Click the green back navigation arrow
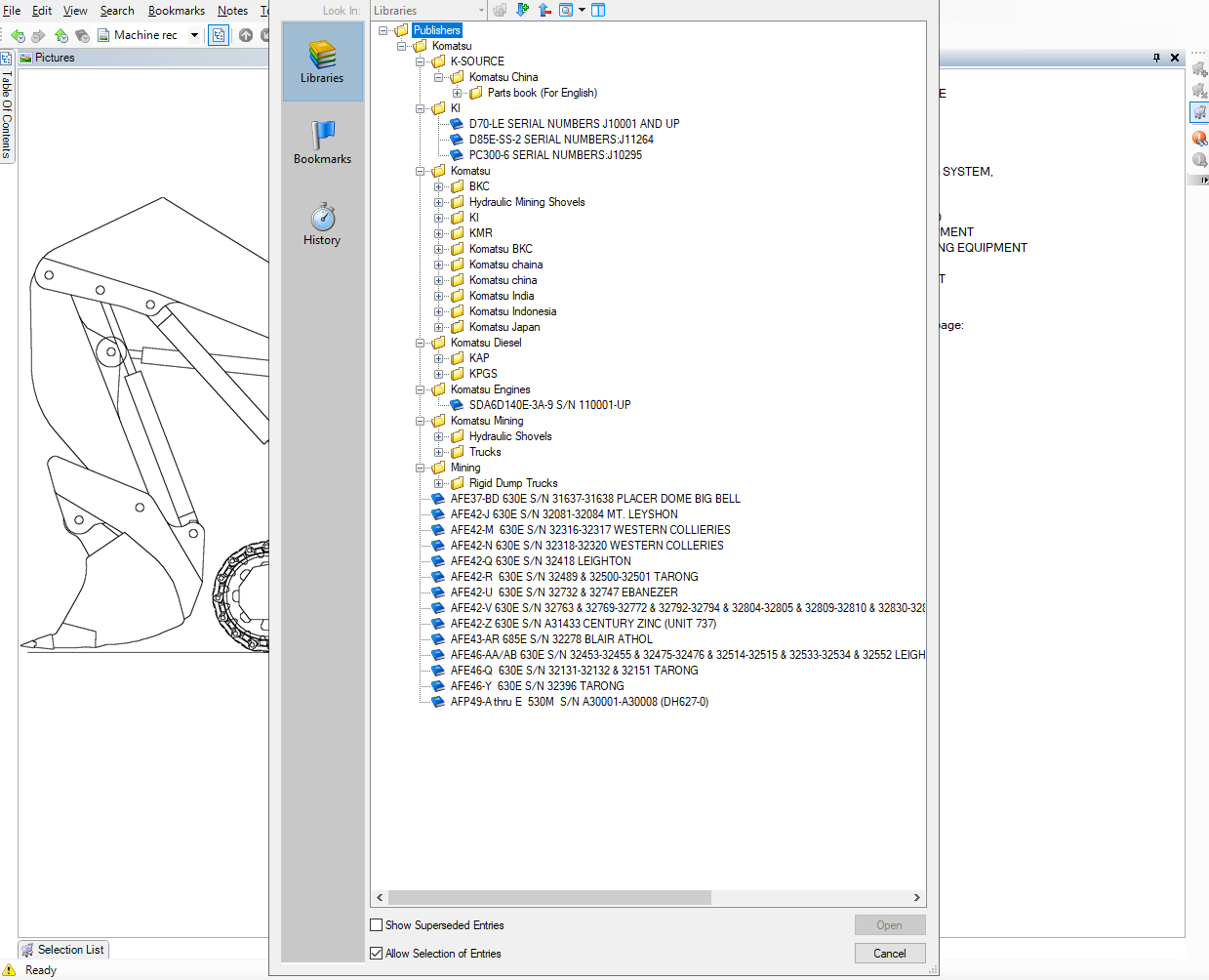Screen dimensions: 1209x980 coord(18,35)
